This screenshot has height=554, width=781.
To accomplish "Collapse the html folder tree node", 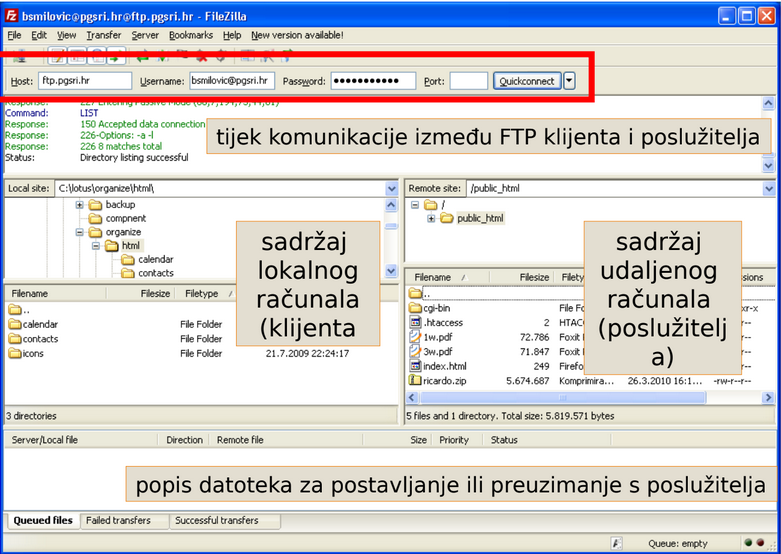I will coord(96,246).
